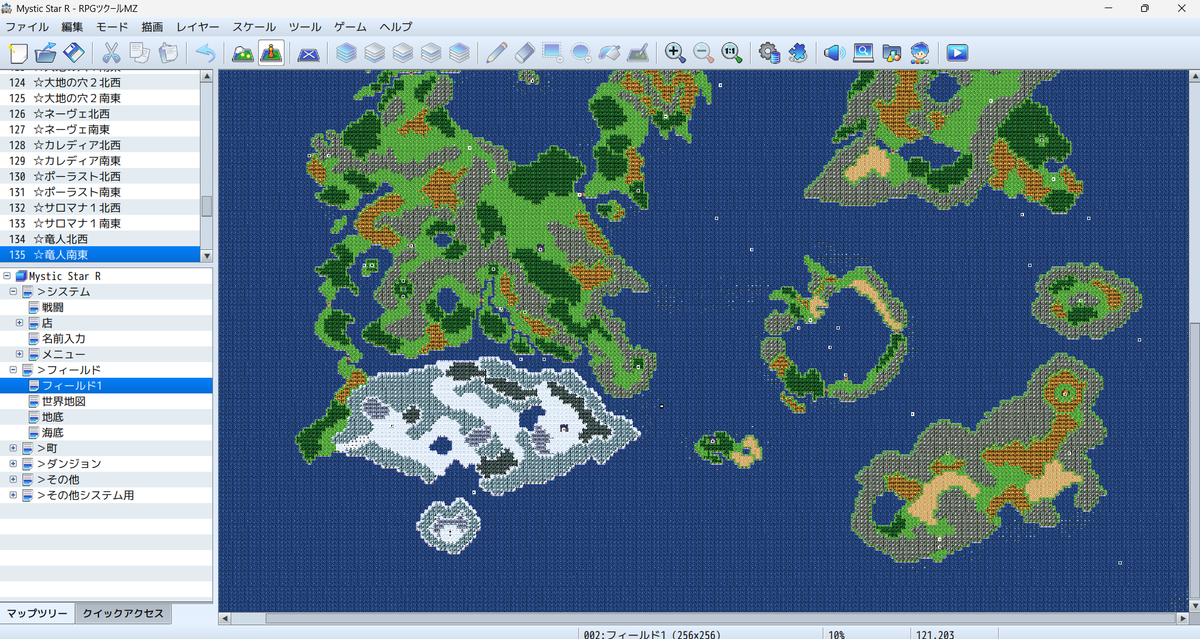The height and width of the screenshot is (639, 1200).
Task: Select the Flood Fill tool
Action: pos(608,52)
